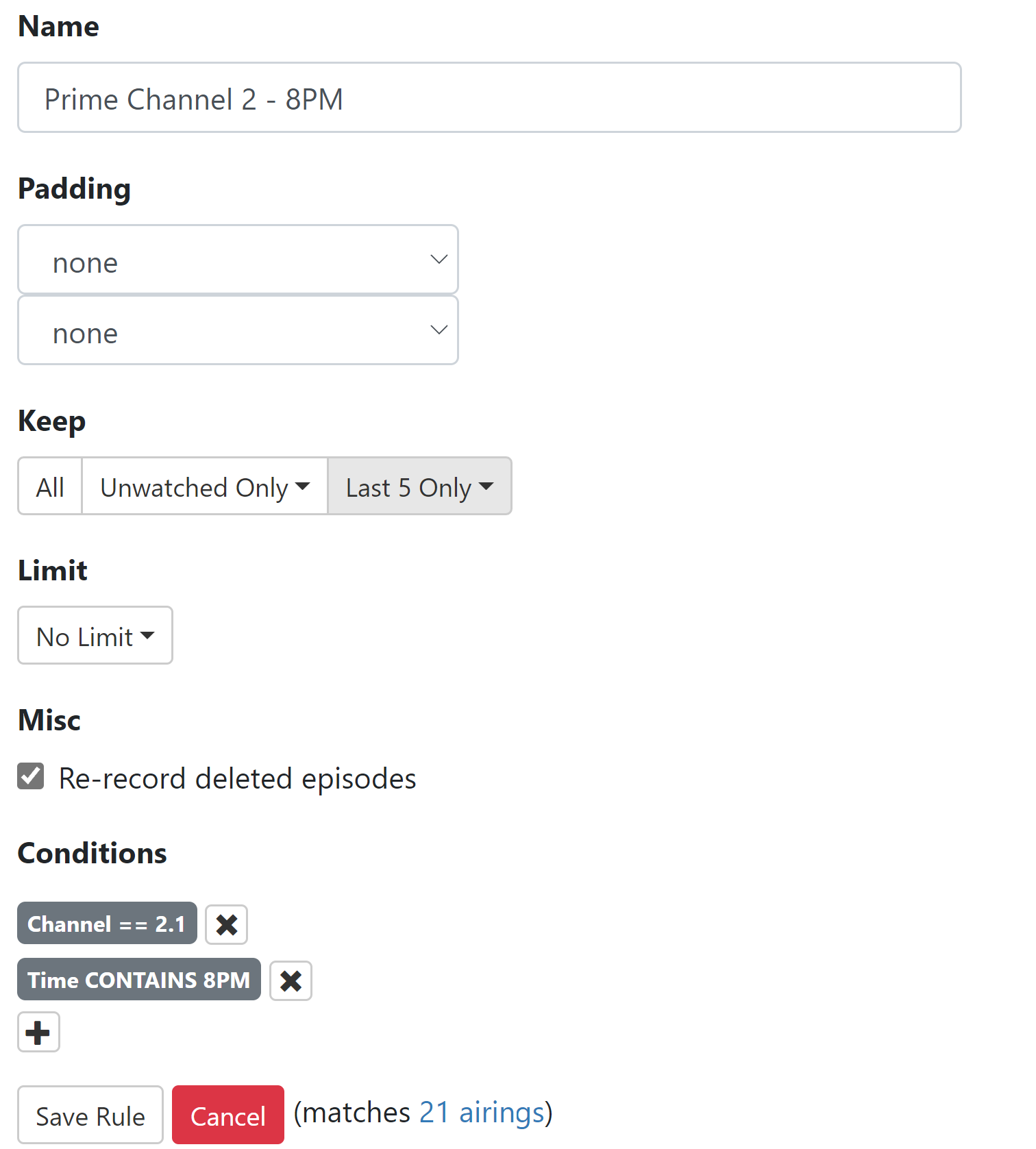Cancel editing the rule
1036x1149 pixels.
point(227,1115)
